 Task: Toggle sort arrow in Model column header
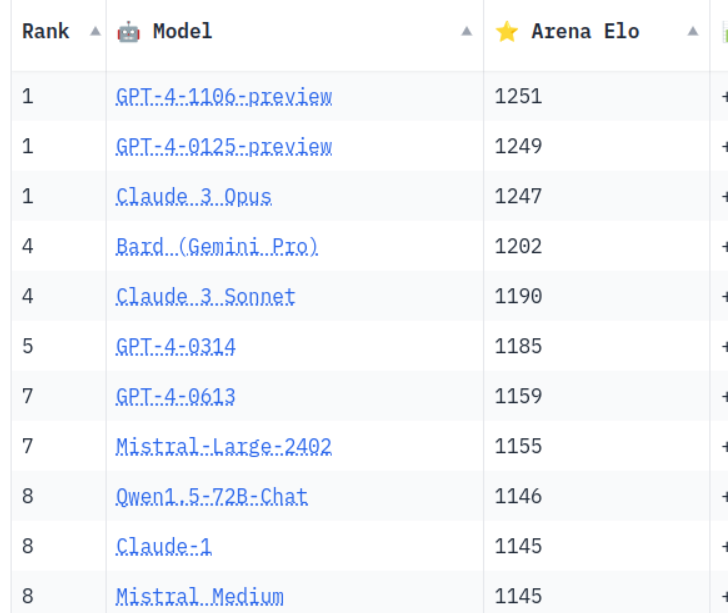466,31
